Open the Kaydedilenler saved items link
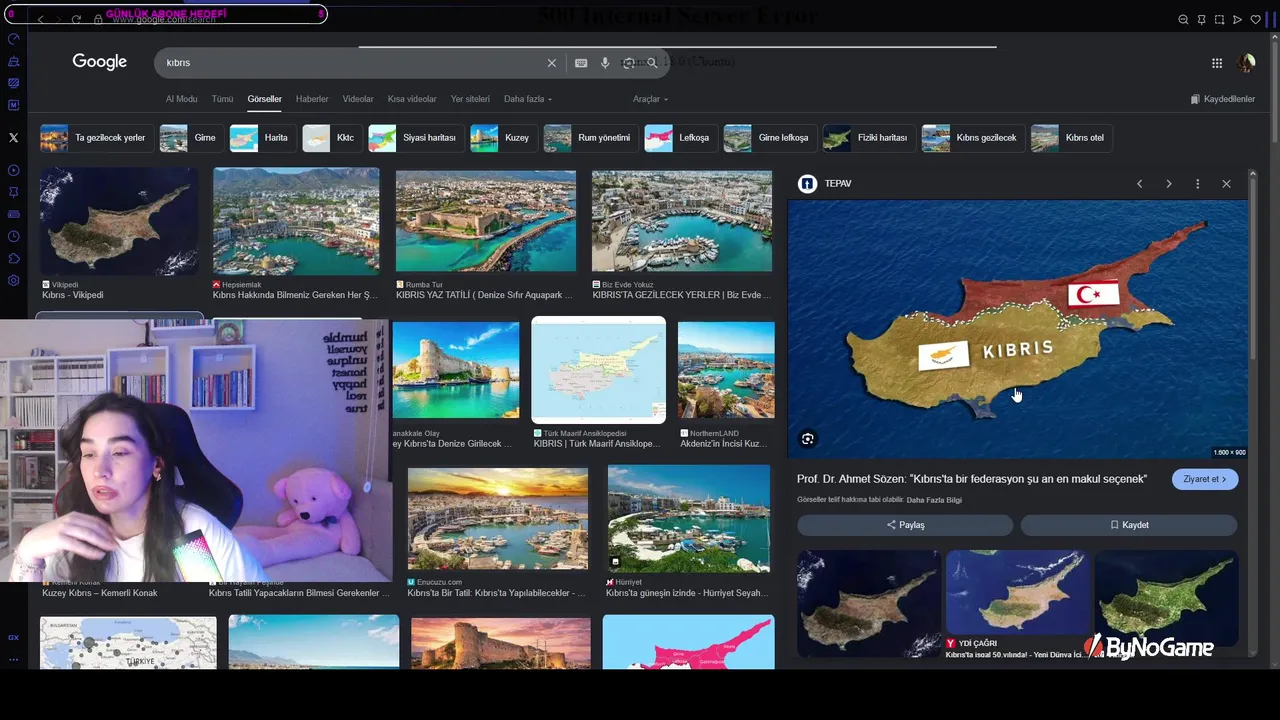The width and height of the screenshot is (1280, 720). [1222, 99]
